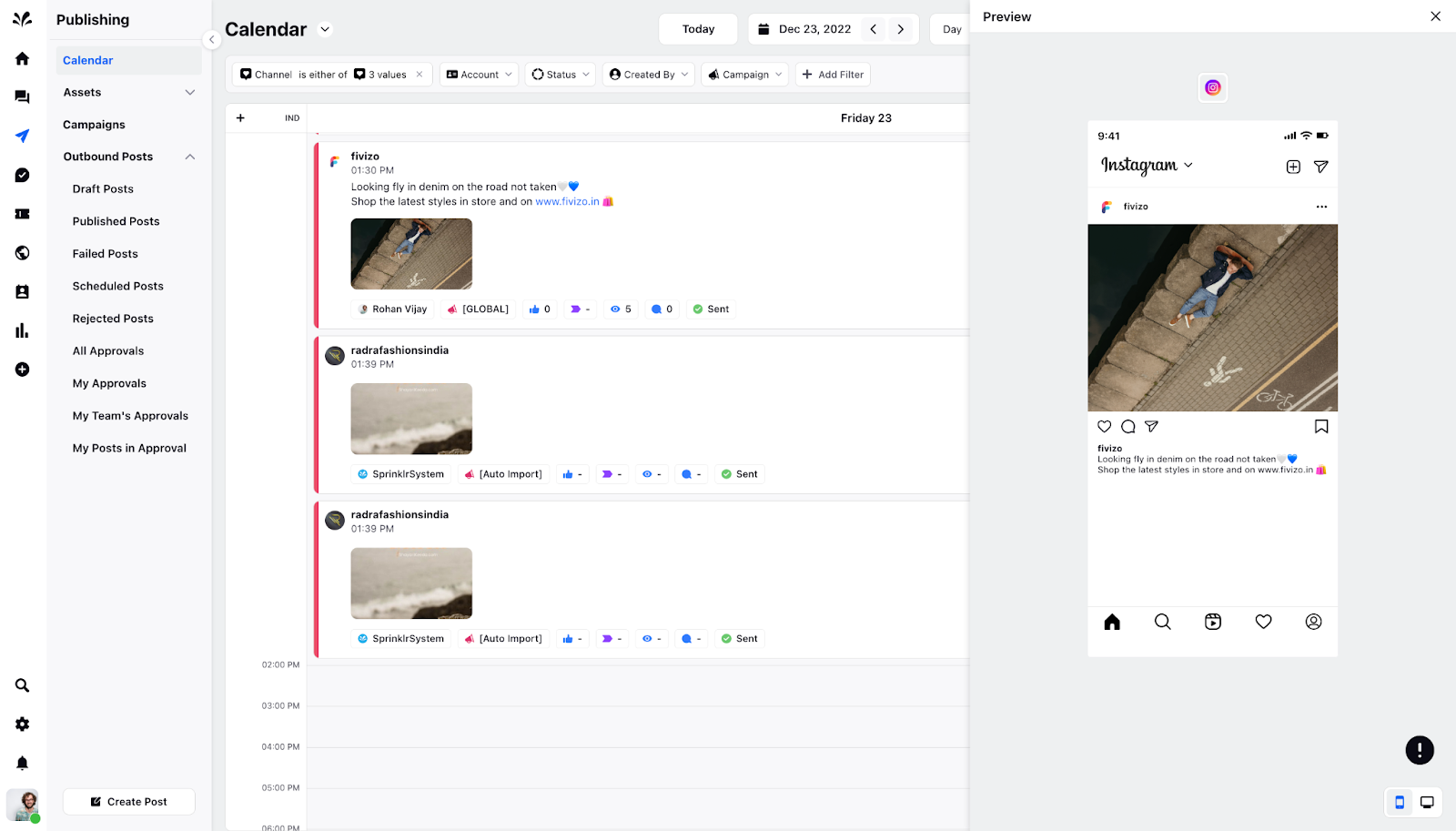Open settings gear in left rail

point(22,725)
